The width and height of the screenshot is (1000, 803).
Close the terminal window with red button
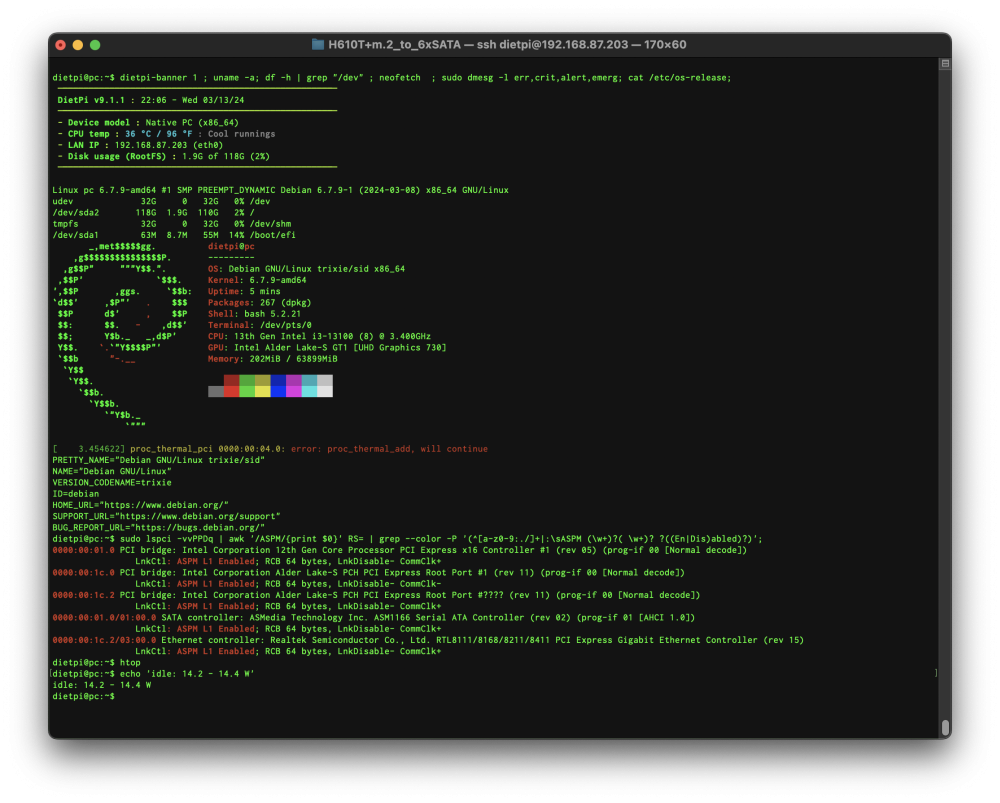tap(61, 45)
